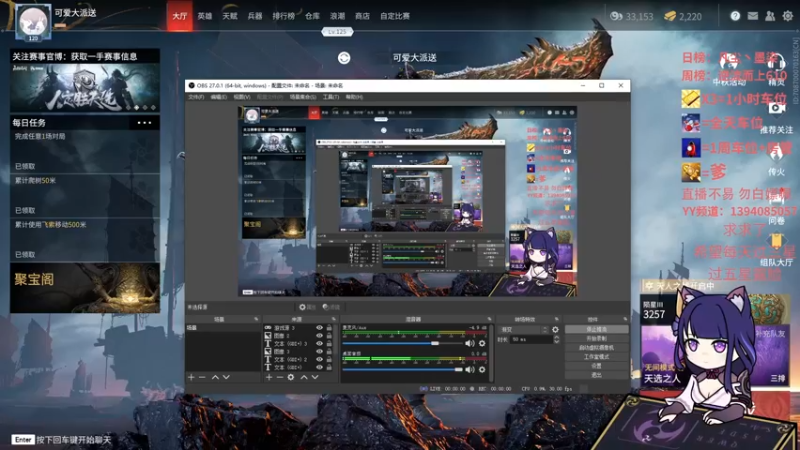This screenshot has width=800, height=450.
Task: Pop out the 混音器 dock panel icon
Action: coord(489,319)
